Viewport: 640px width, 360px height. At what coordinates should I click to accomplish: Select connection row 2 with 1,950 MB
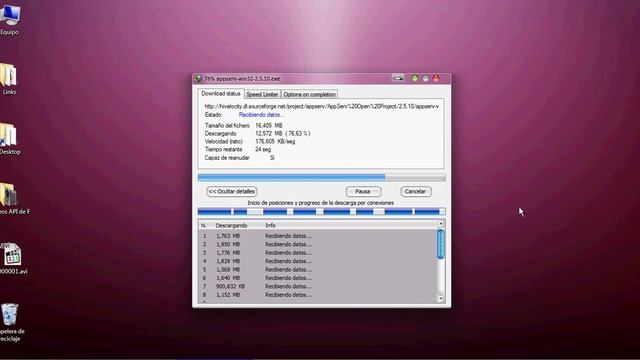[x=318, y=244]
